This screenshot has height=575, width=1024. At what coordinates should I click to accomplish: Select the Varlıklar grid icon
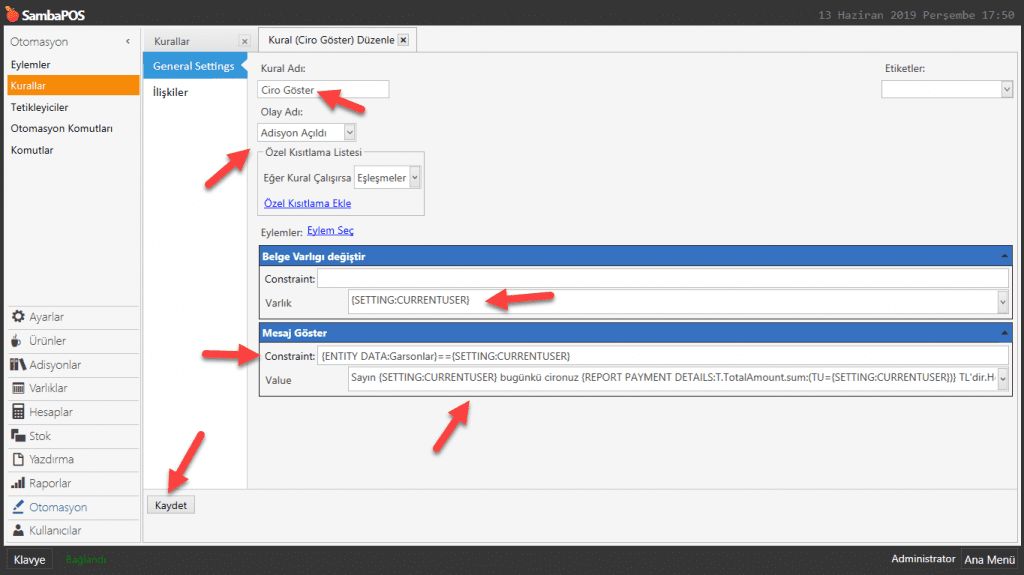point(18,388)
